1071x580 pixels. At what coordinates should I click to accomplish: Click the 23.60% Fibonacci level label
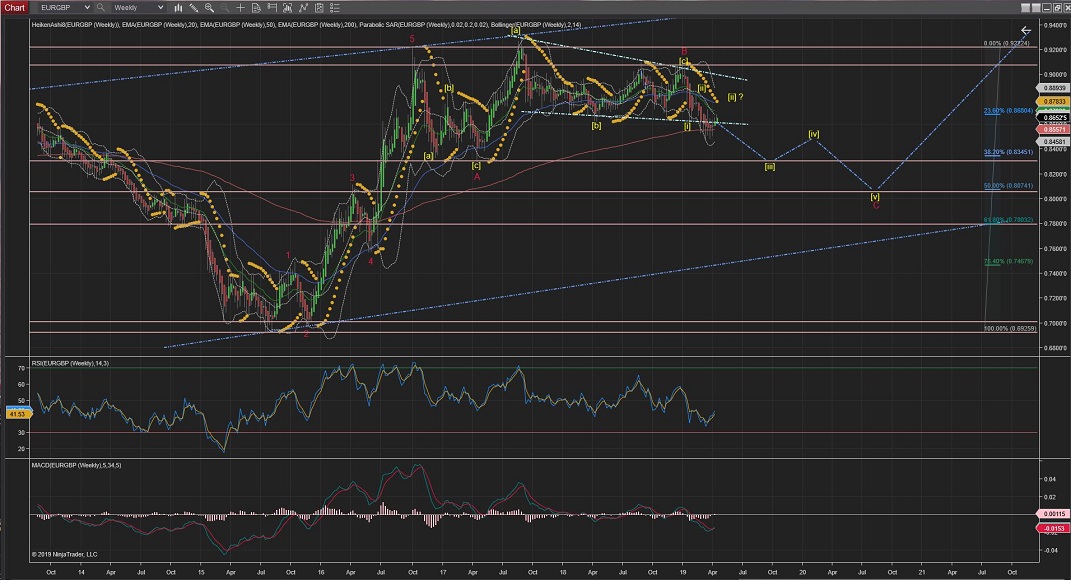click(1007, 111)
